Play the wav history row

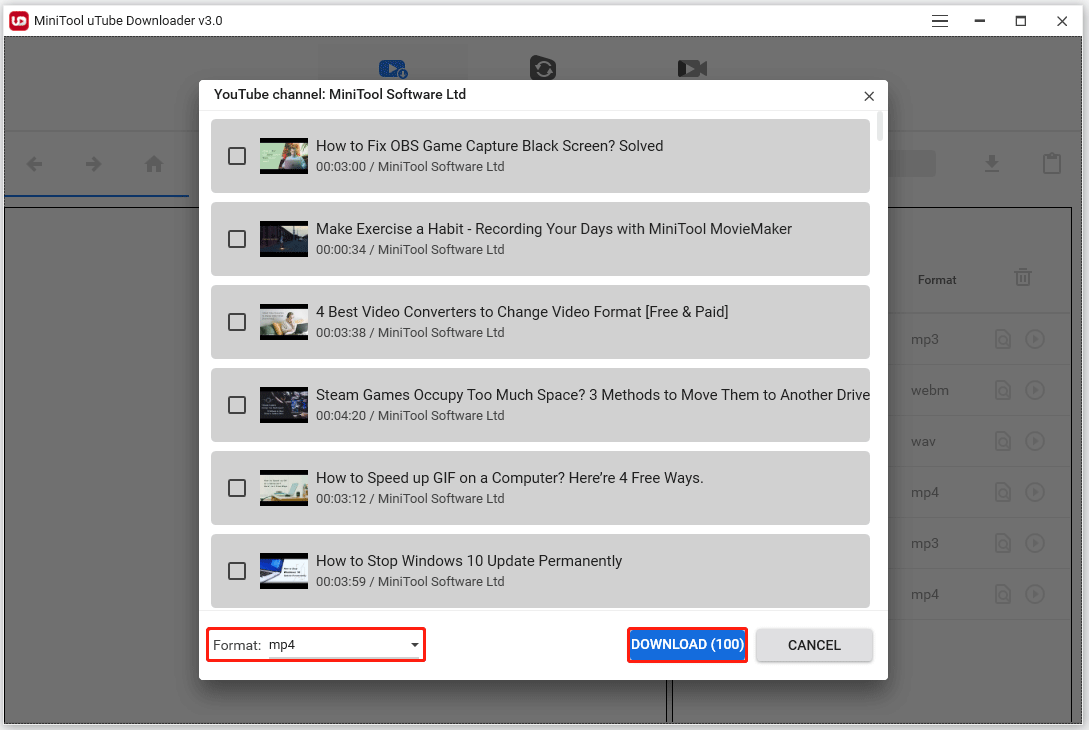click(x=1035, y=441)
